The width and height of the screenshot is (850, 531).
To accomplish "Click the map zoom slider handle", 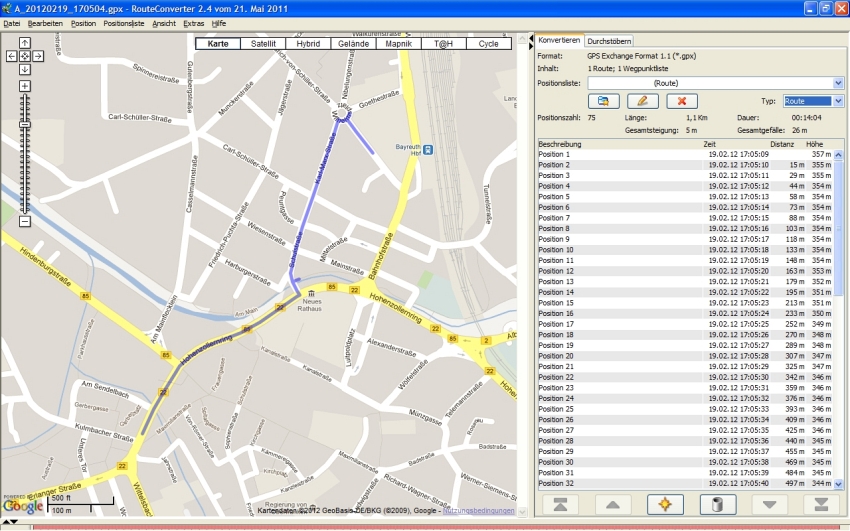I will [x=25, y=124].
